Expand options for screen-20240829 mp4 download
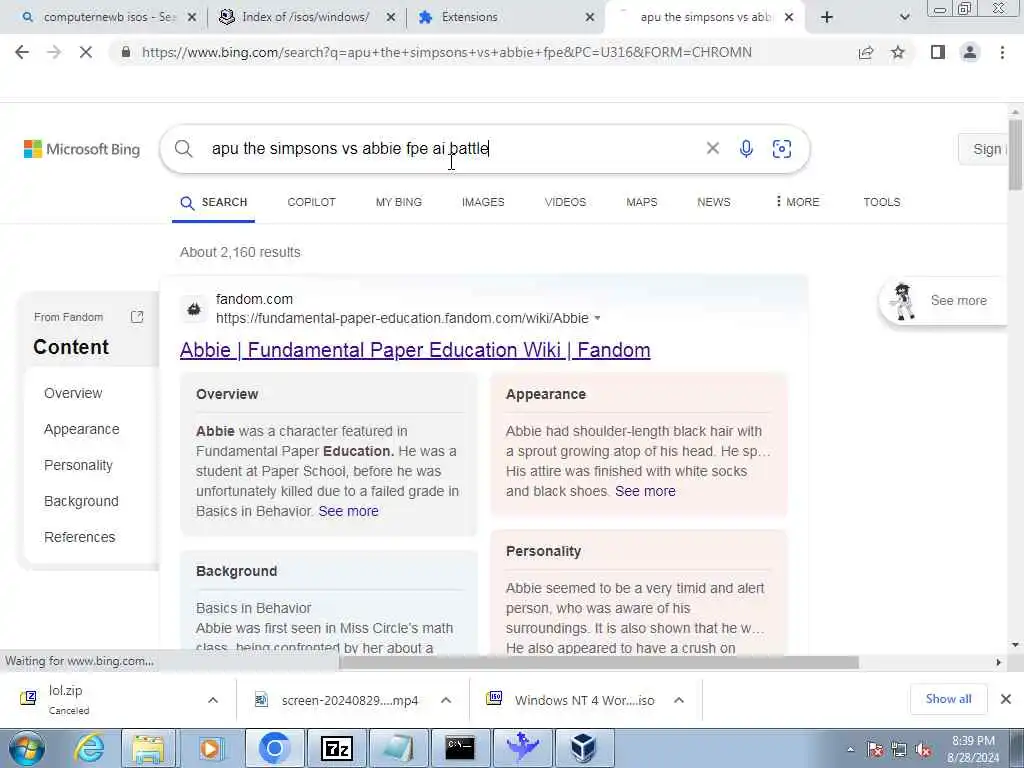 pos(446,700)
